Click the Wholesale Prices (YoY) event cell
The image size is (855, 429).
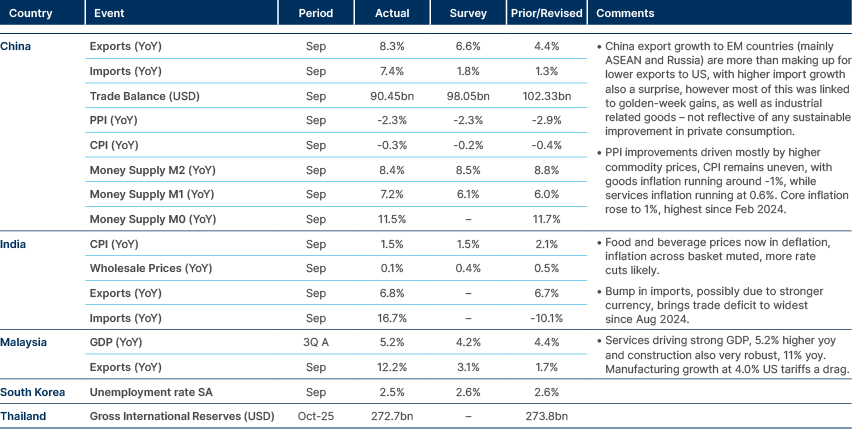(151, 268)
